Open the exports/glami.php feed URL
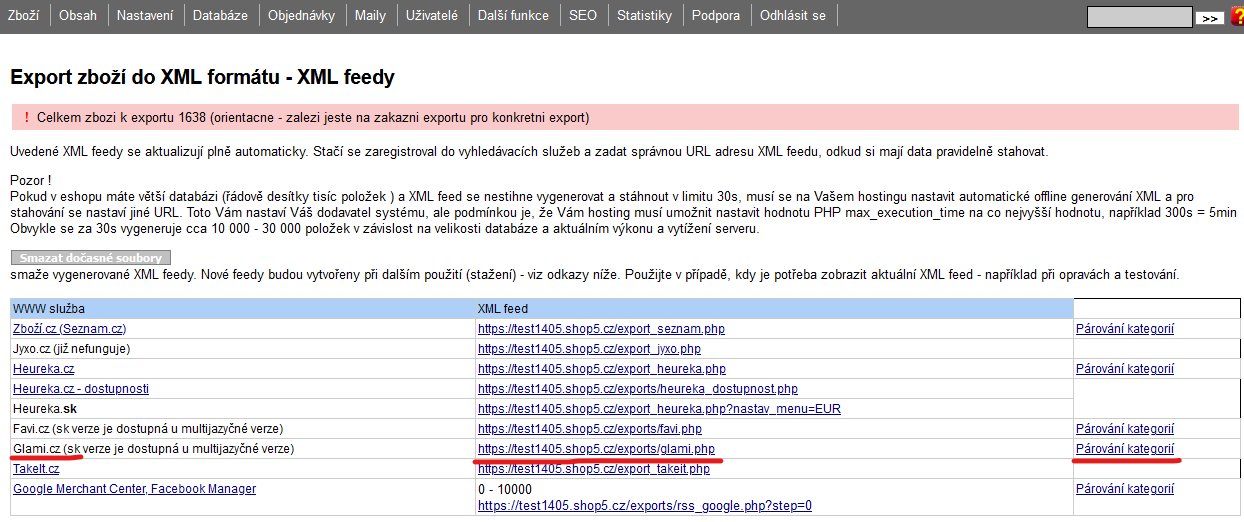This screenshot has height=522, width=1244. (x=596, y=449)
